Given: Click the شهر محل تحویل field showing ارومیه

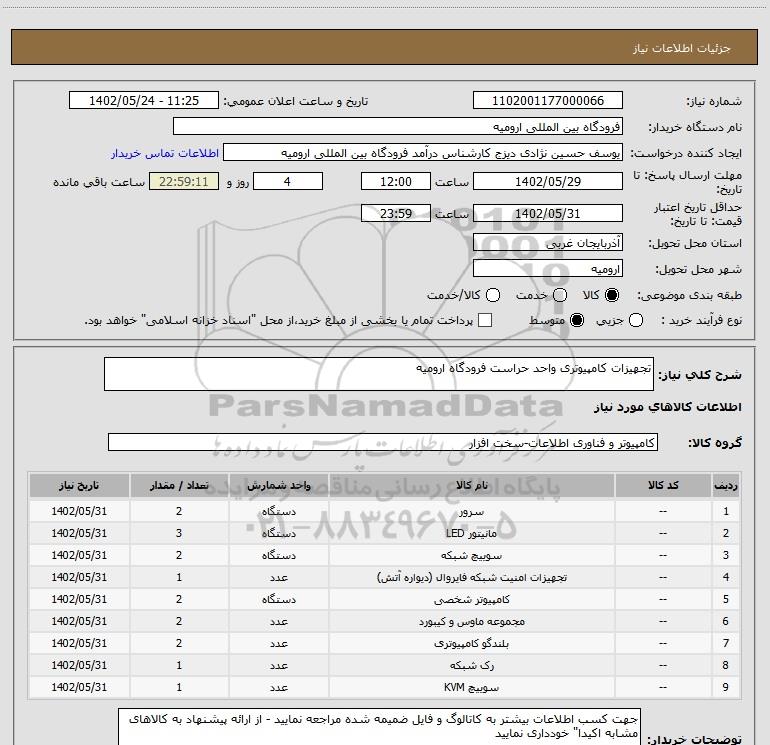Looking at the screenshot, I should (547, 269).
